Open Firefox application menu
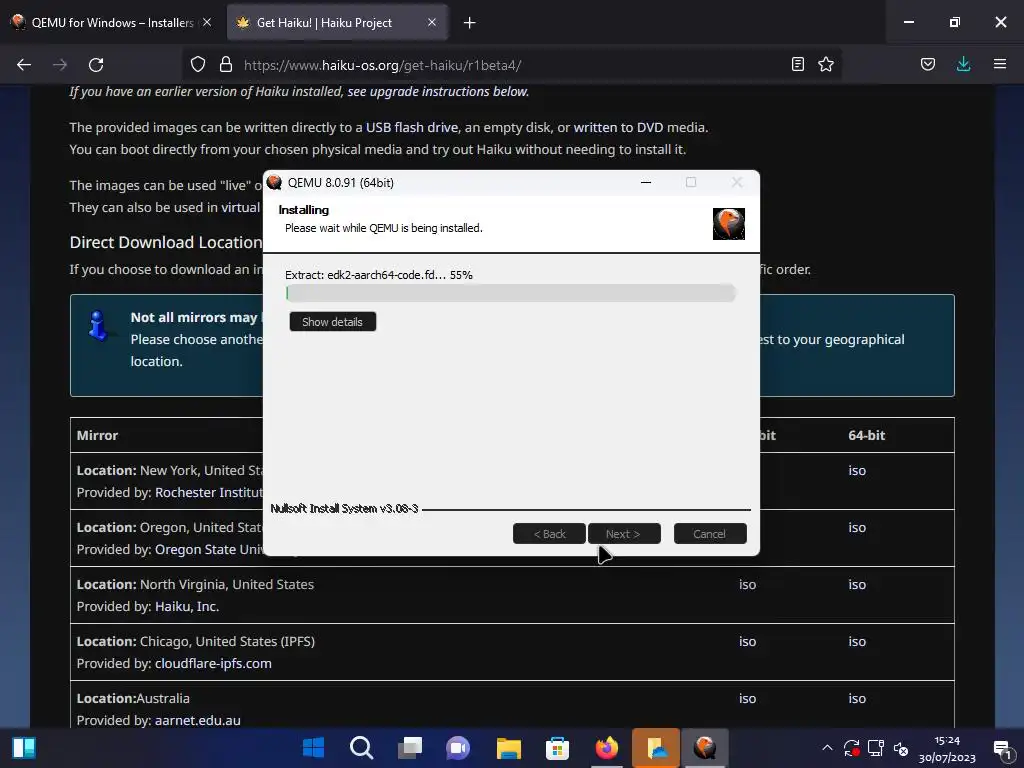The height and width of the screenshot is (768, 1024). (x=1000, y=65)
